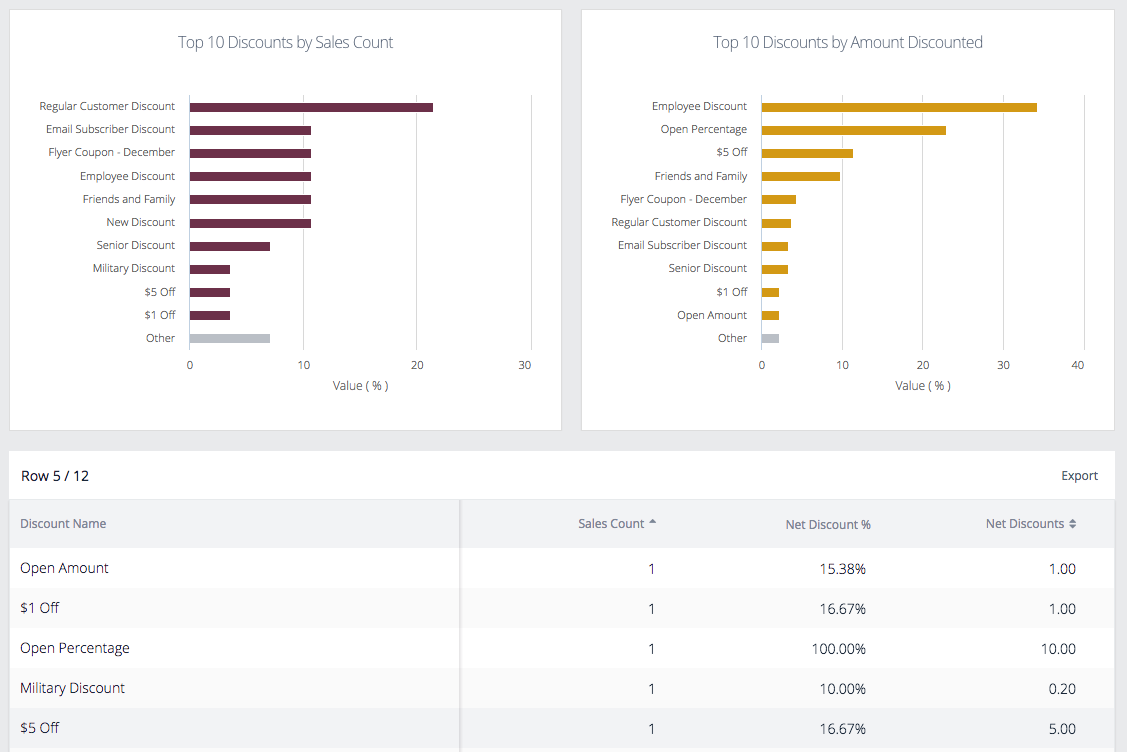The width and height of the screenshot is (1127, 752).
Task: Open the "$5 Off" discount details
Action: (x=38, y=728)
